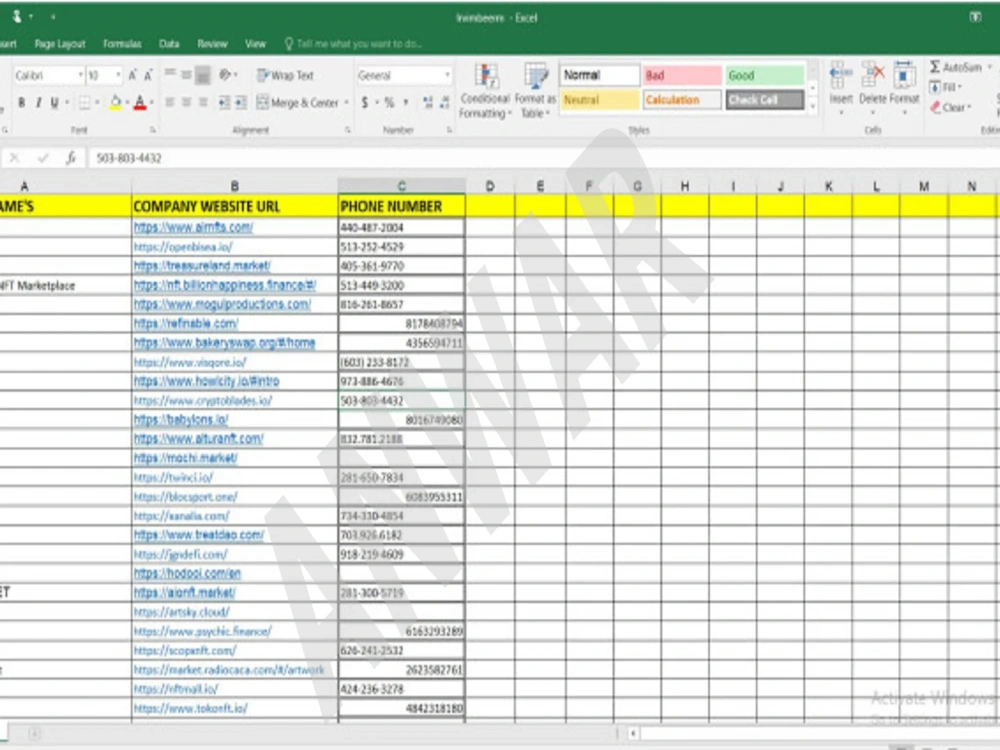This screenshot has height=750, width=1000.
Task: Click the Orientation text angle icon
Action: (226, 75)
